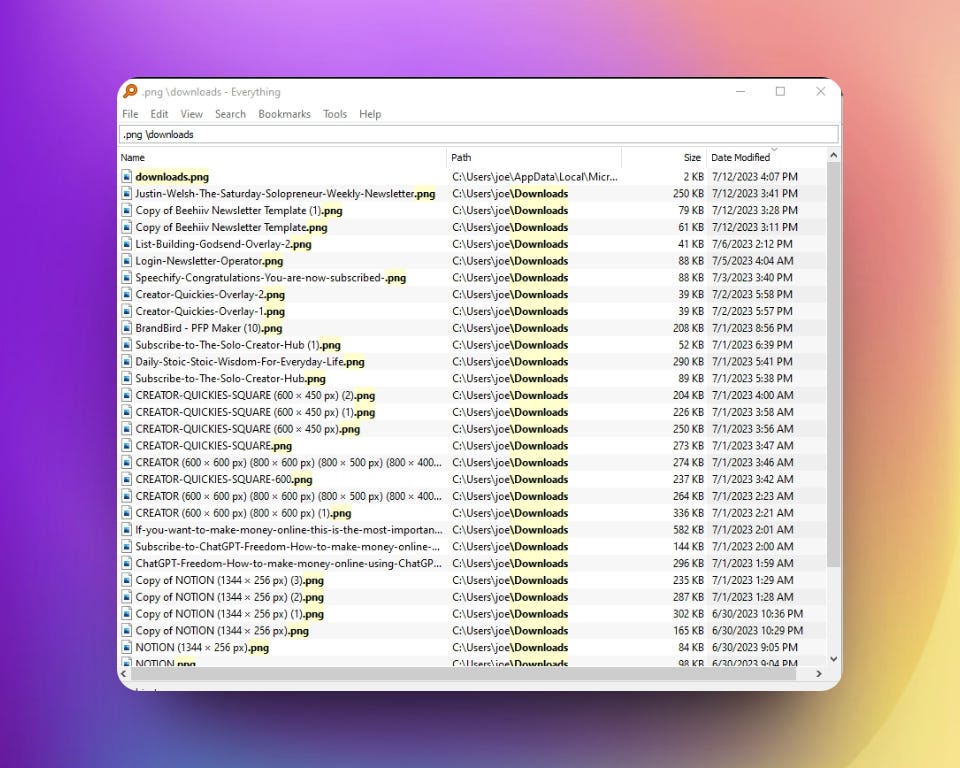Click horizontal scrollbar left arrow

coord(124,674)
